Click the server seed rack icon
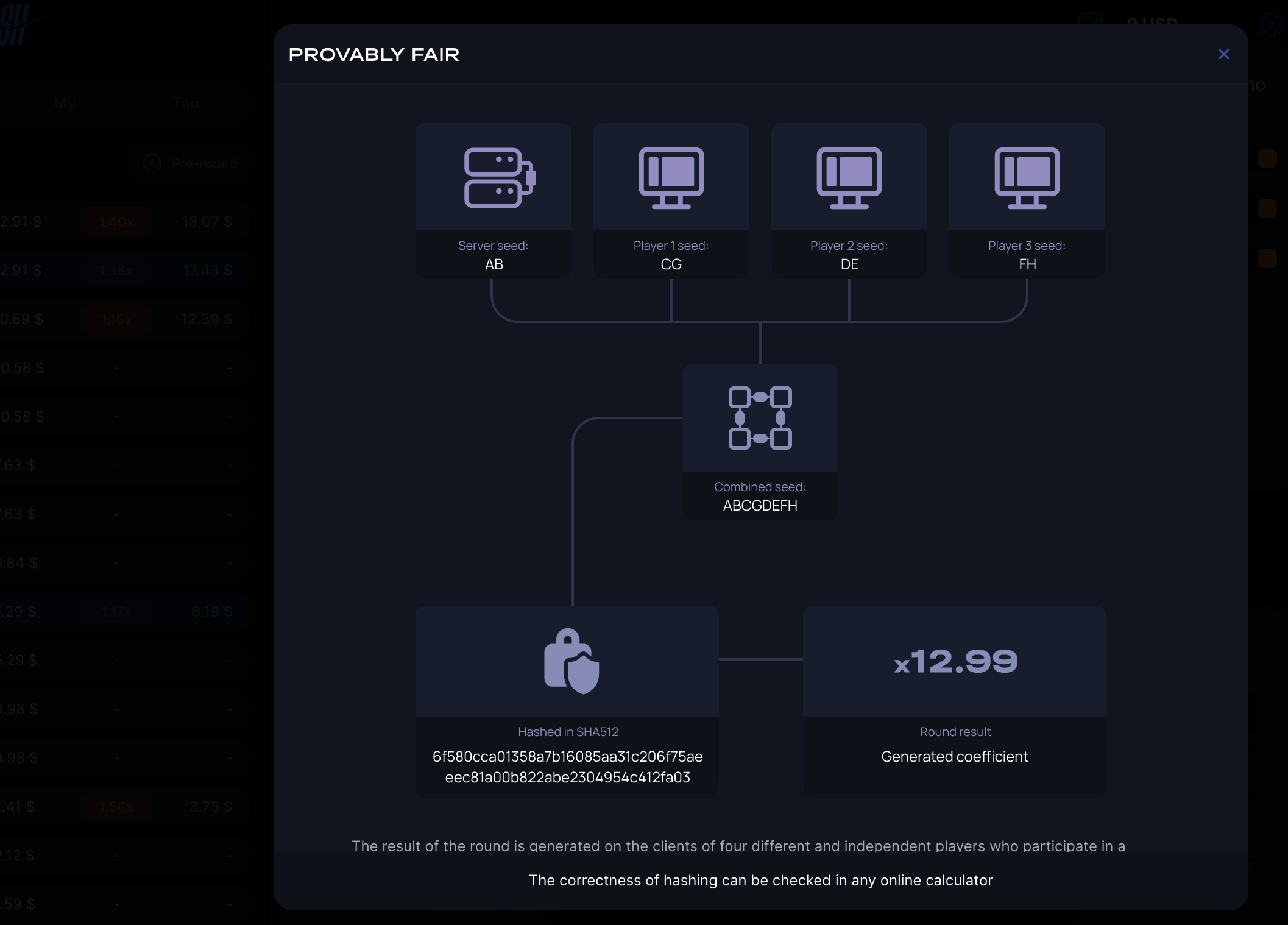 coord(499,177)
